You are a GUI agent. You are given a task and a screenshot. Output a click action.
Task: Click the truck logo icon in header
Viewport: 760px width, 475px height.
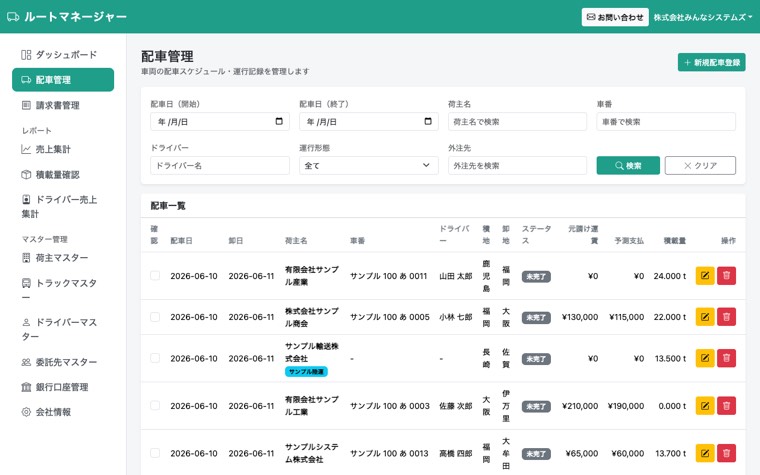(13, 17)
